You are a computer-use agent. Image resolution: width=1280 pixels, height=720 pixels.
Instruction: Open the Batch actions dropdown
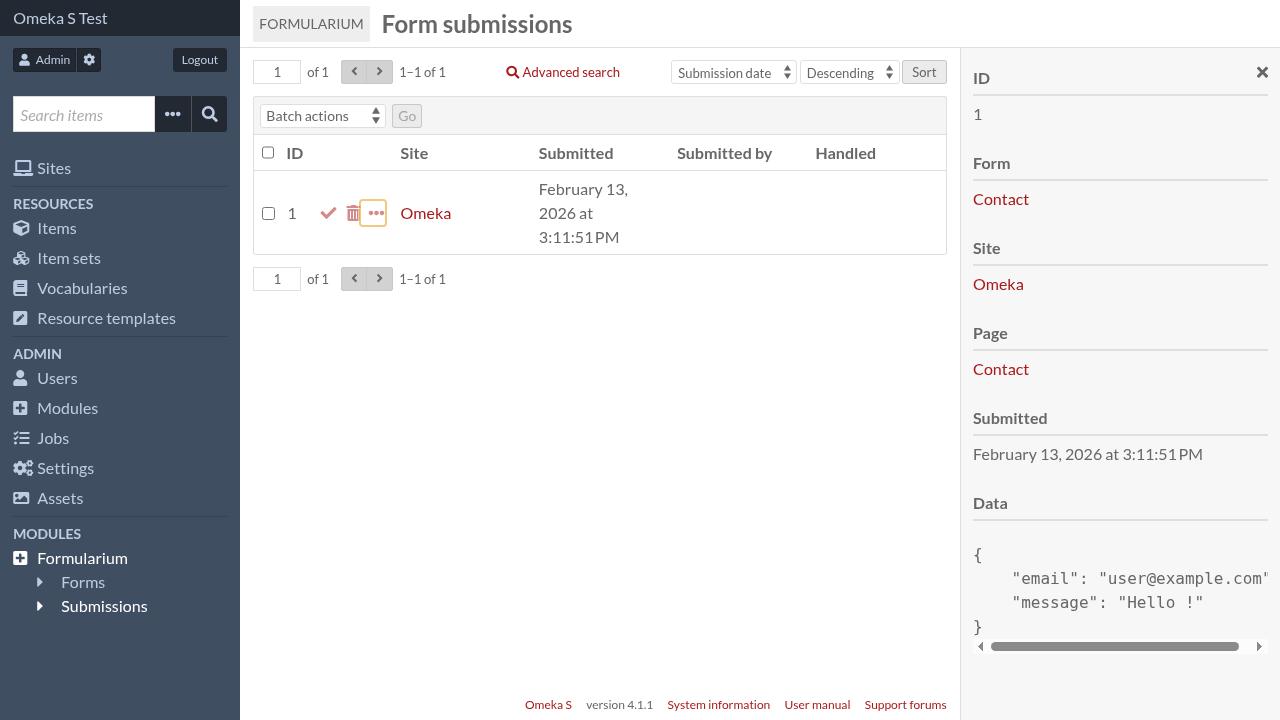point(321,115)
